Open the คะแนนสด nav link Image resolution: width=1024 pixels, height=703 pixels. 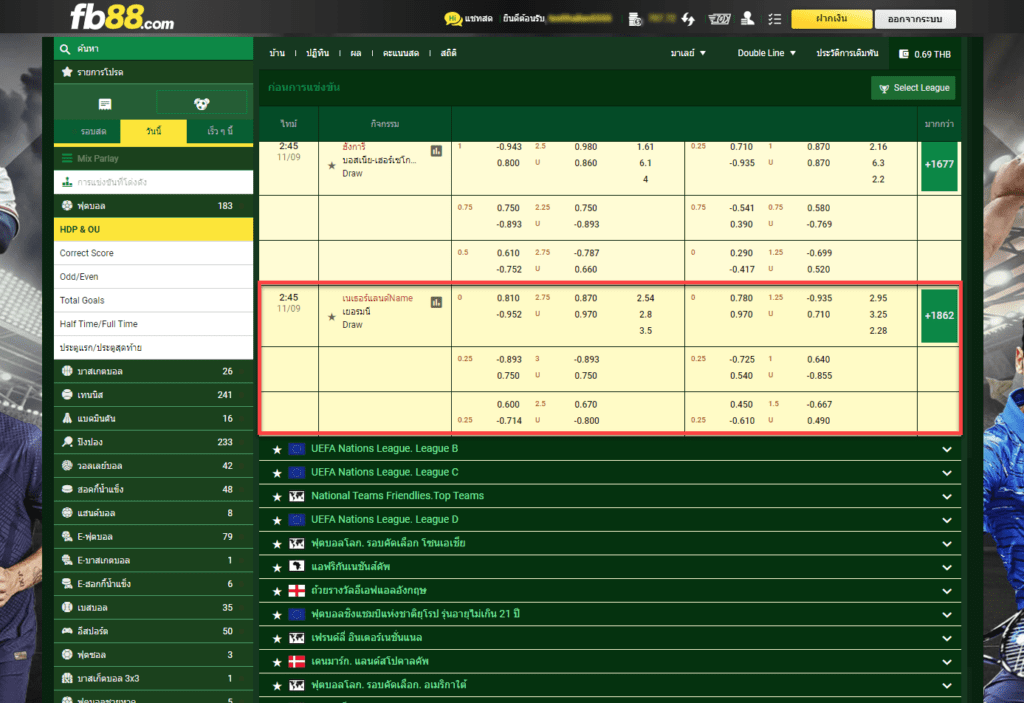pyautogui.click(x=400, y=53)
